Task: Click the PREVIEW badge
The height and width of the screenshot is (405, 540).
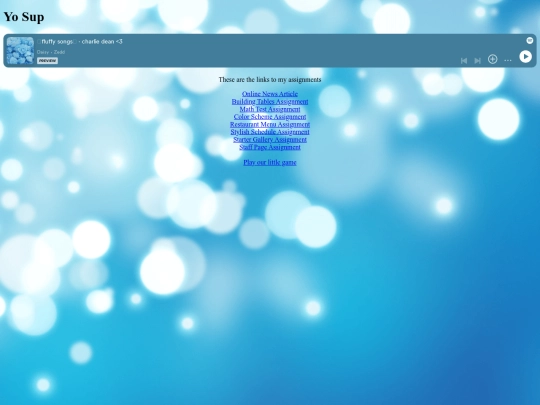Action: [x=47, y=61]
